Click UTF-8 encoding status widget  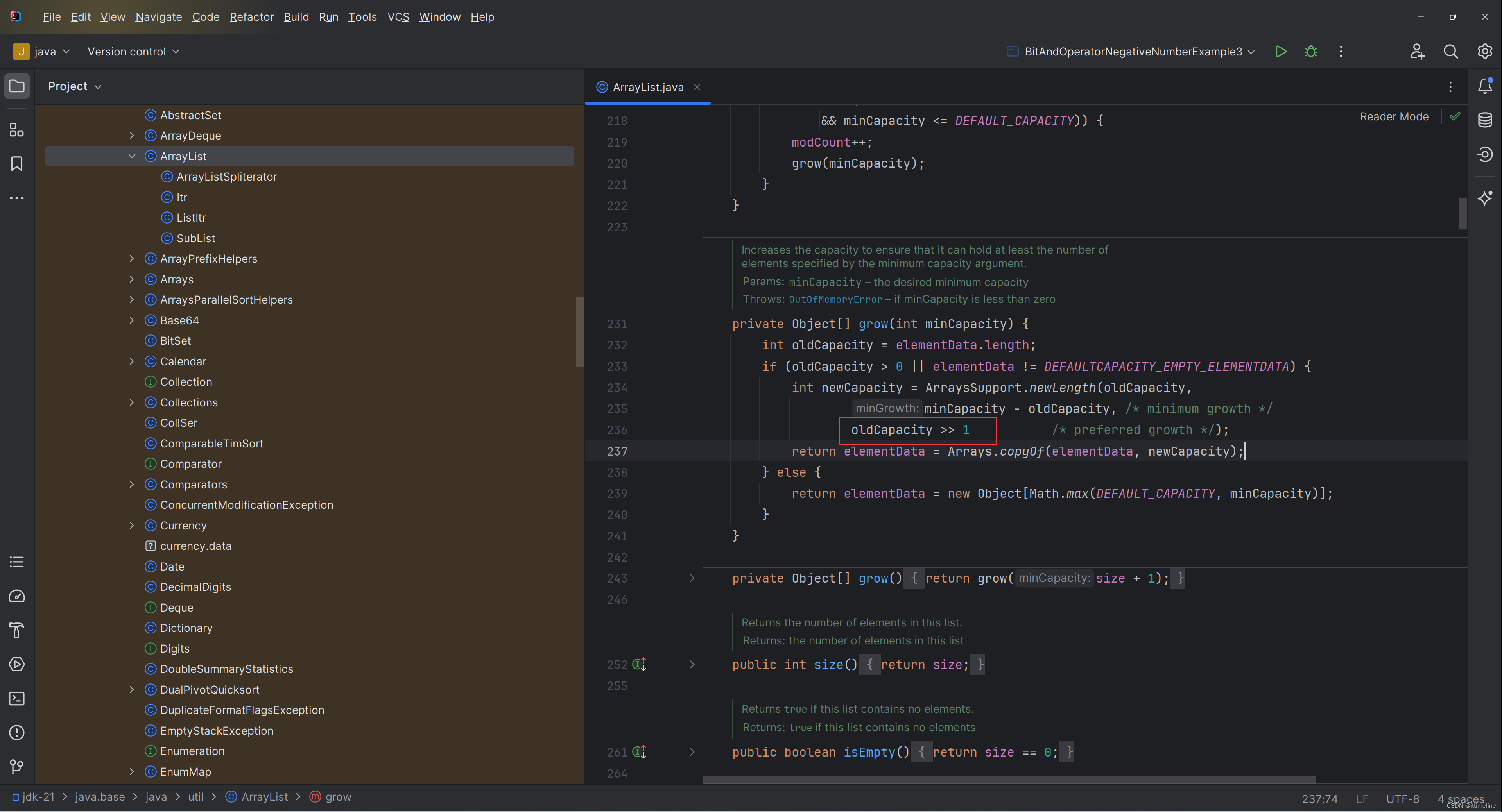pos(1402,799)
